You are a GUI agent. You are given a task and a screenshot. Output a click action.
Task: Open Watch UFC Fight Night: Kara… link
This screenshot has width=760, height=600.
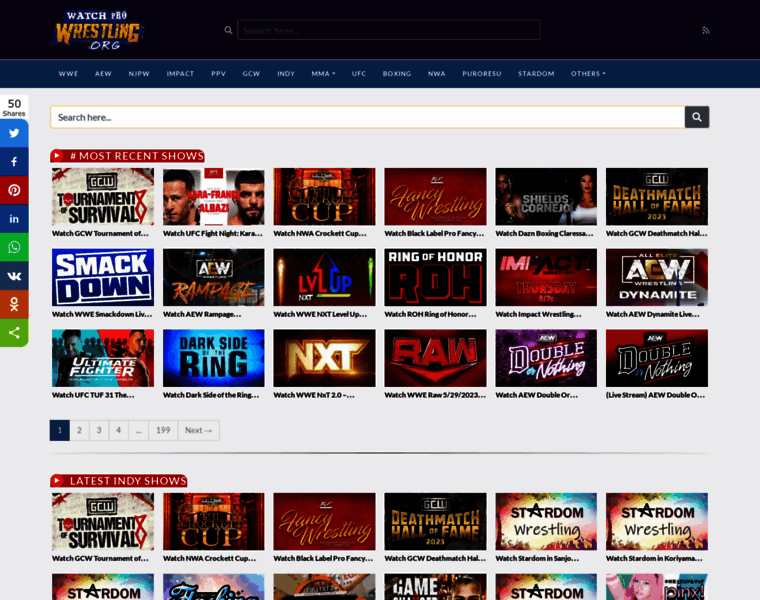[213, 234]
